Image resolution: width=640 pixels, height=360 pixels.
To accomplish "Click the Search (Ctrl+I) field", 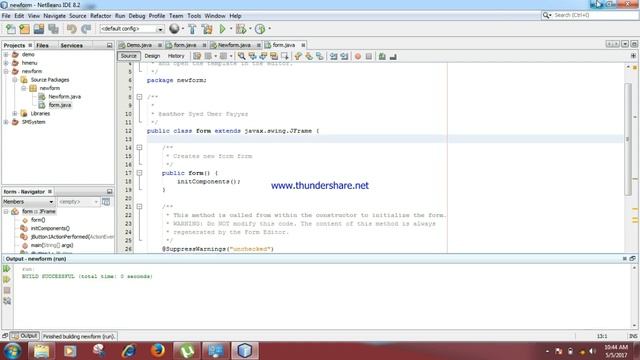I will pos(589,15).
